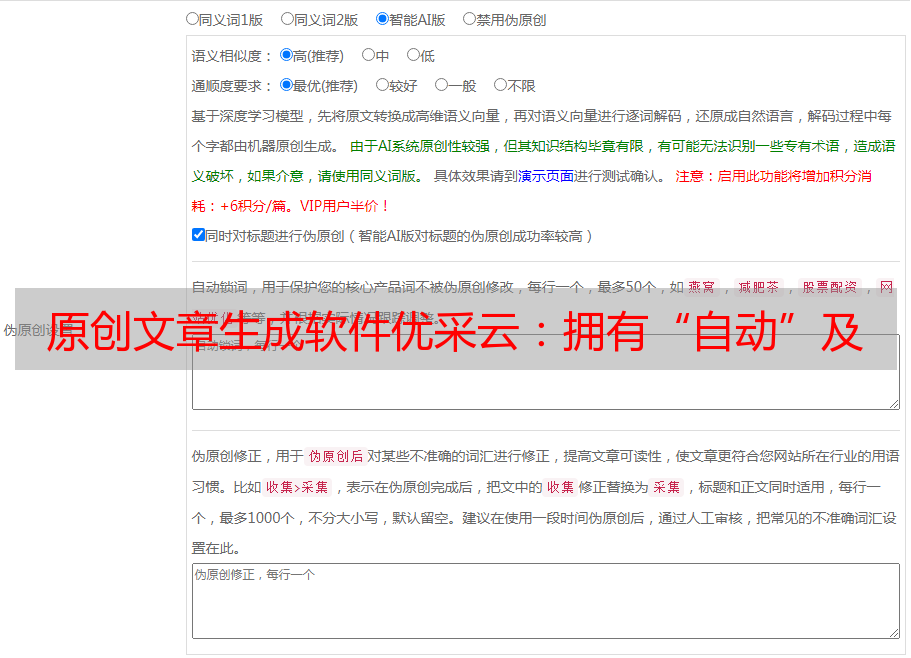
Task: Select the 同义词1版 radio option
Action: click(x=192, y=19)
